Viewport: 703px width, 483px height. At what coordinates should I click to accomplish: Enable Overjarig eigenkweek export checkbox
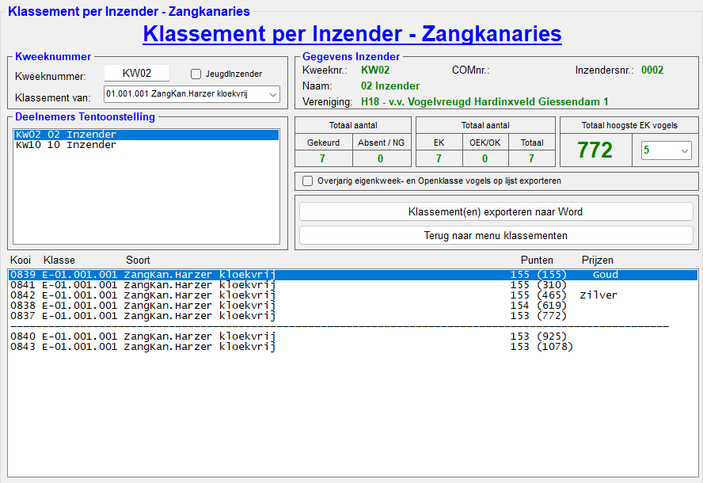coord(308,181)
